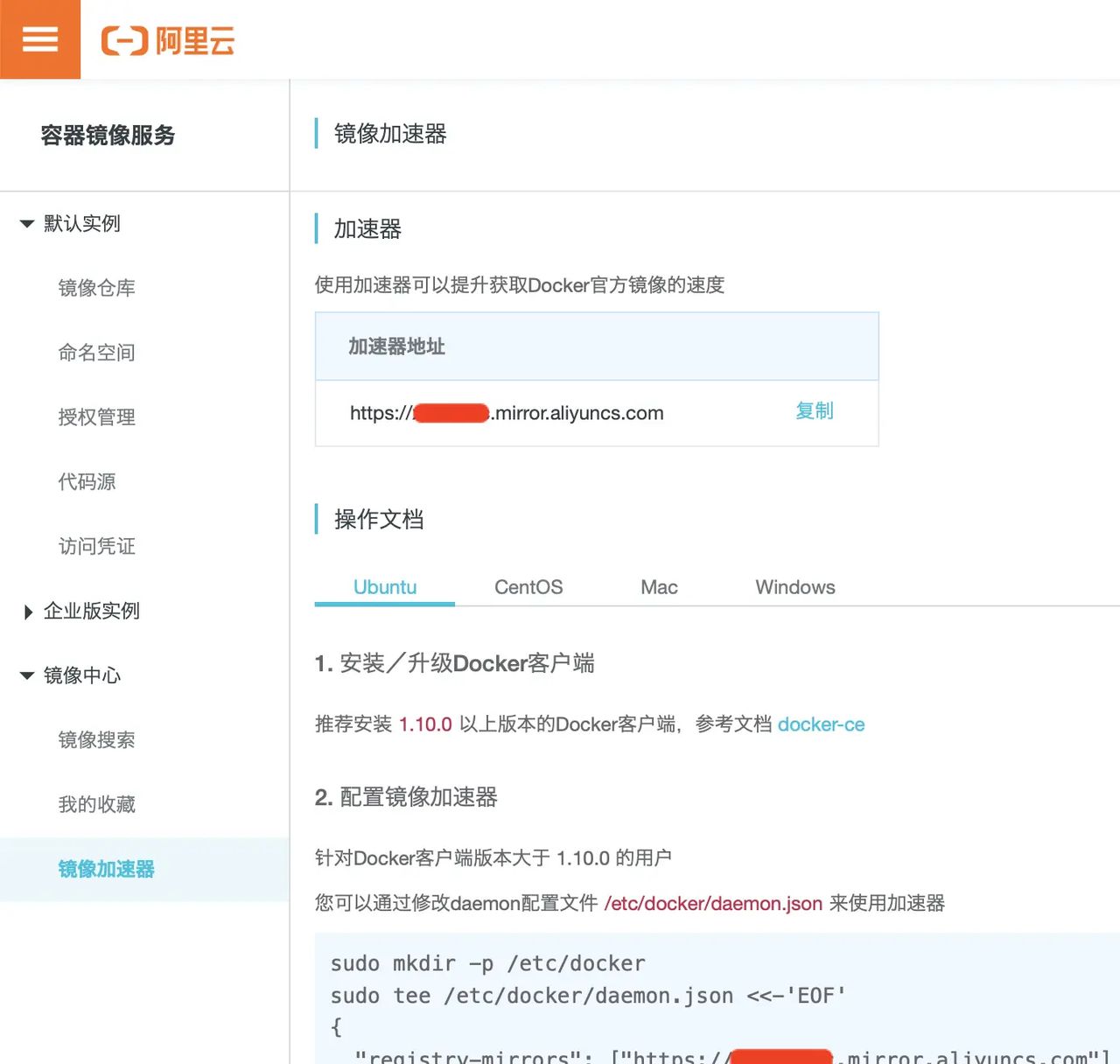
Task: Open 授权管理 sidebar entry
Action: pos(97,417)
